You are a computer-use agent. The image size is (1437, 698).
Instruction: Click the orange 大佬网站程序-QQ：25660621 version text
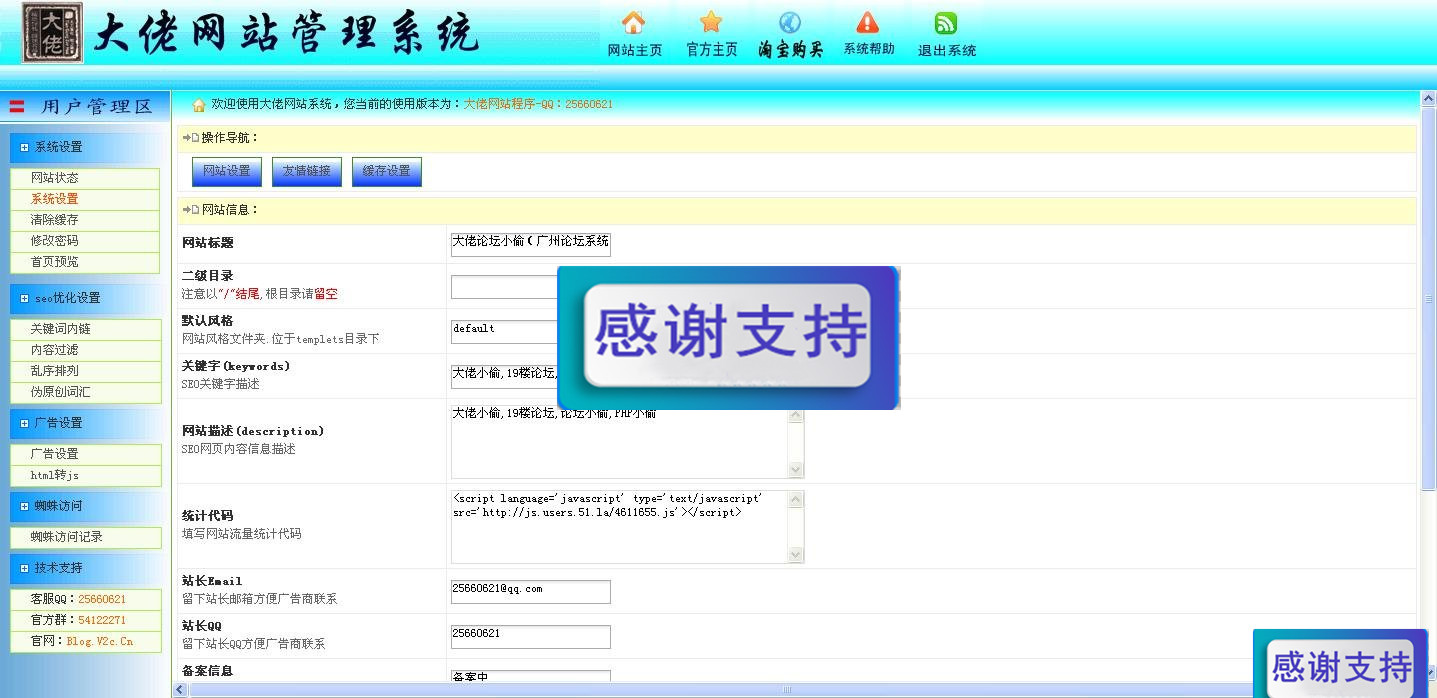538,104
